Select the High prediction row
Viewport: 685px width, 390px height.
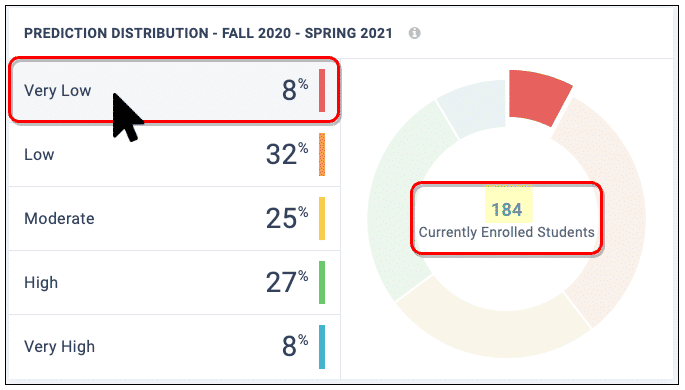coord(174,283)
